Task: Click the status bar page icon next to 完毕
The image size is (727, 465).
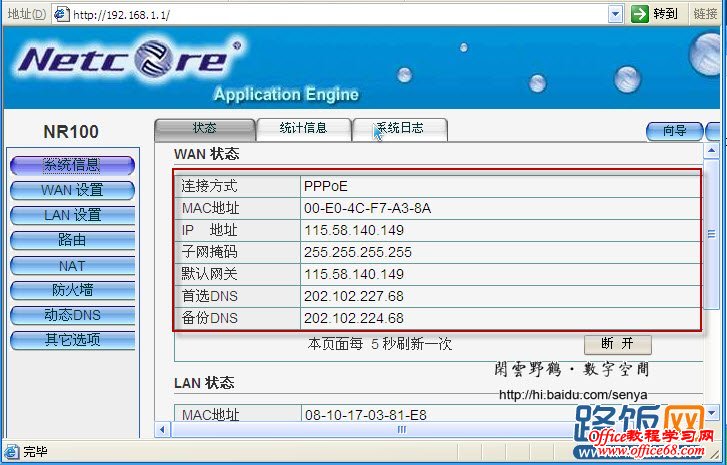Action: click(x=12, y=451)
